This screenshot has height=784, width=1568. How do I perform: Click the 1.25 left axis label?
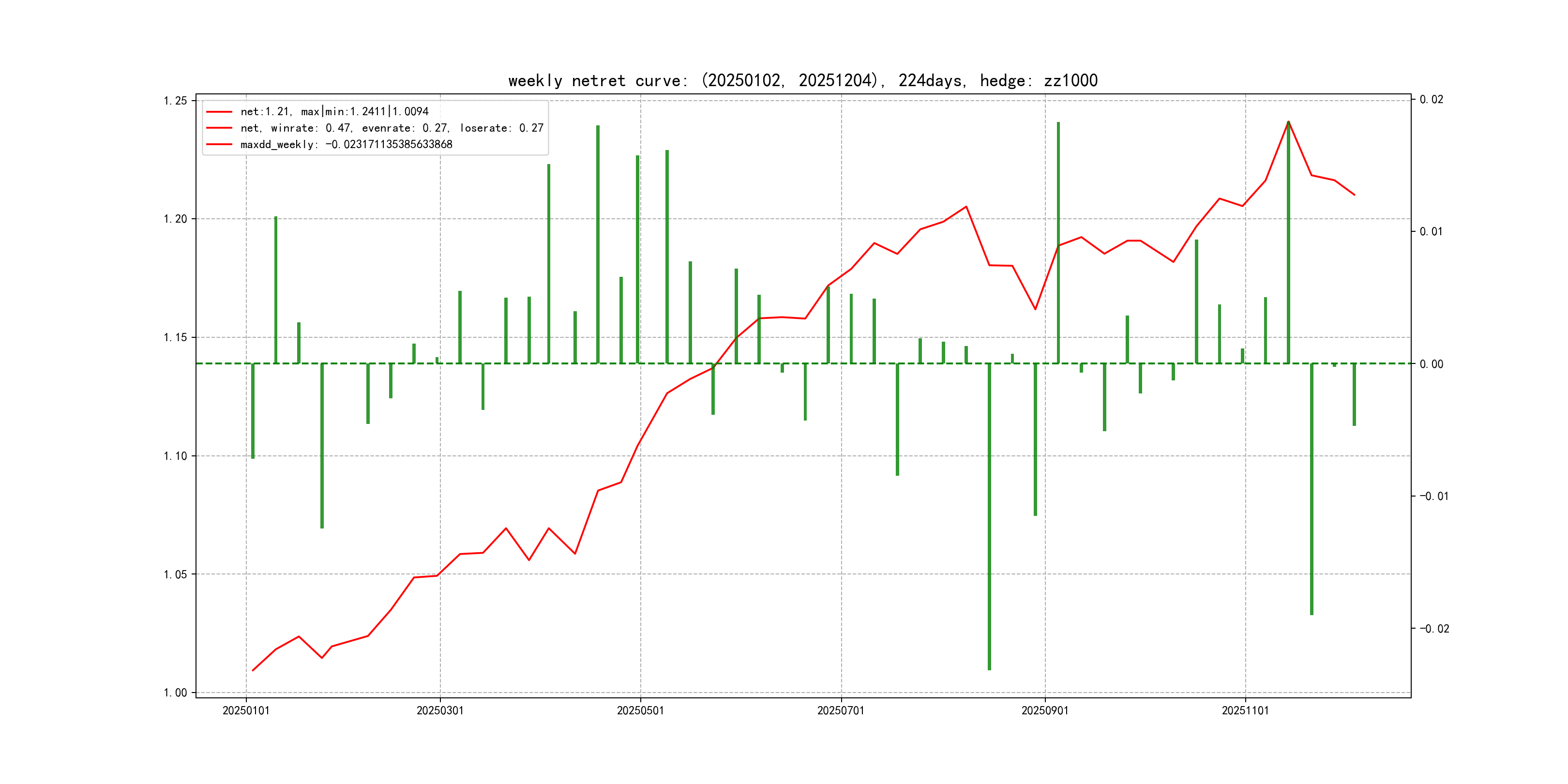tap(175, 101)
